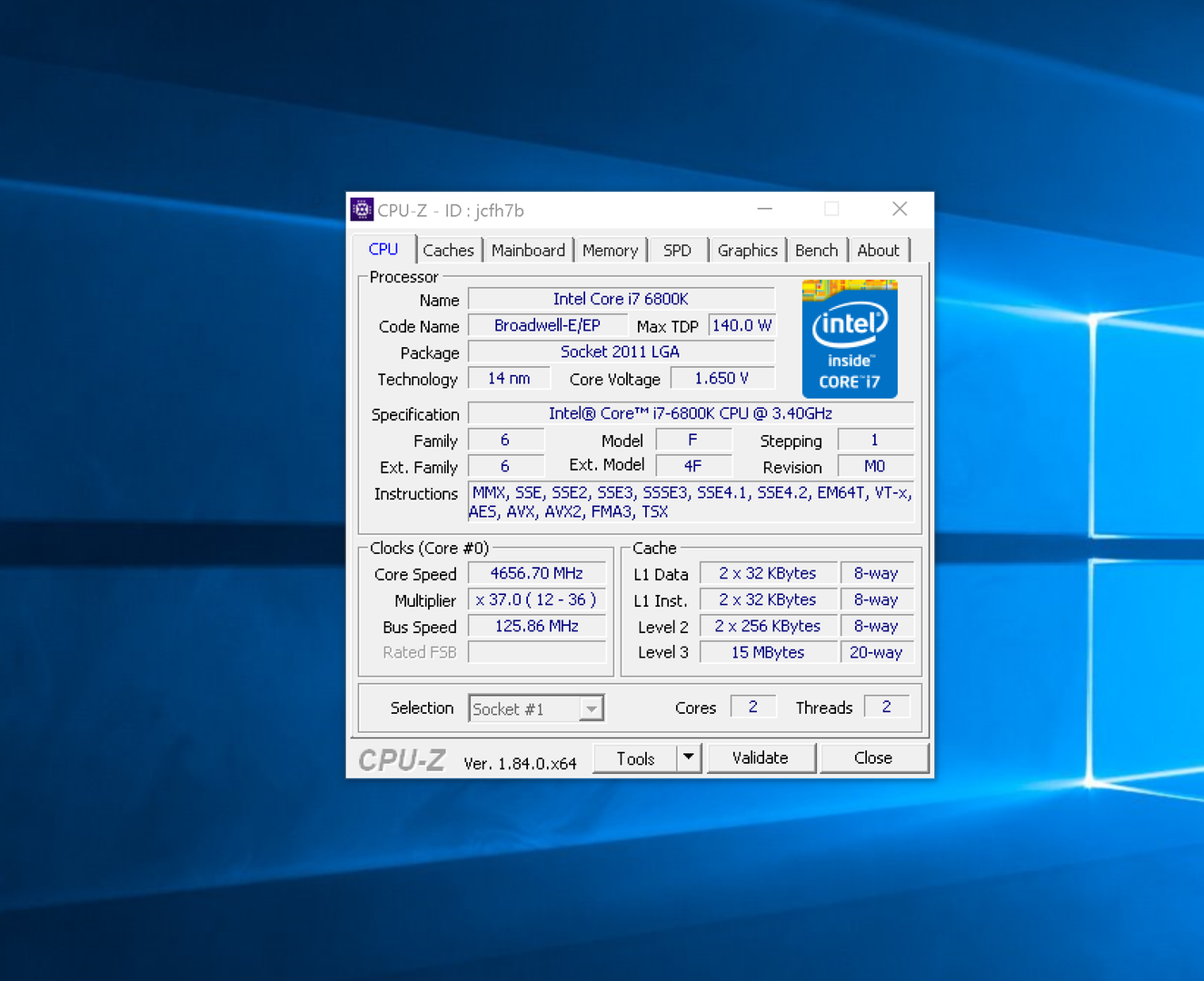Image resolution: width=1204 pixels, height=981 pixels.
Task: Click the Validate button
Action: coord(761,758)
